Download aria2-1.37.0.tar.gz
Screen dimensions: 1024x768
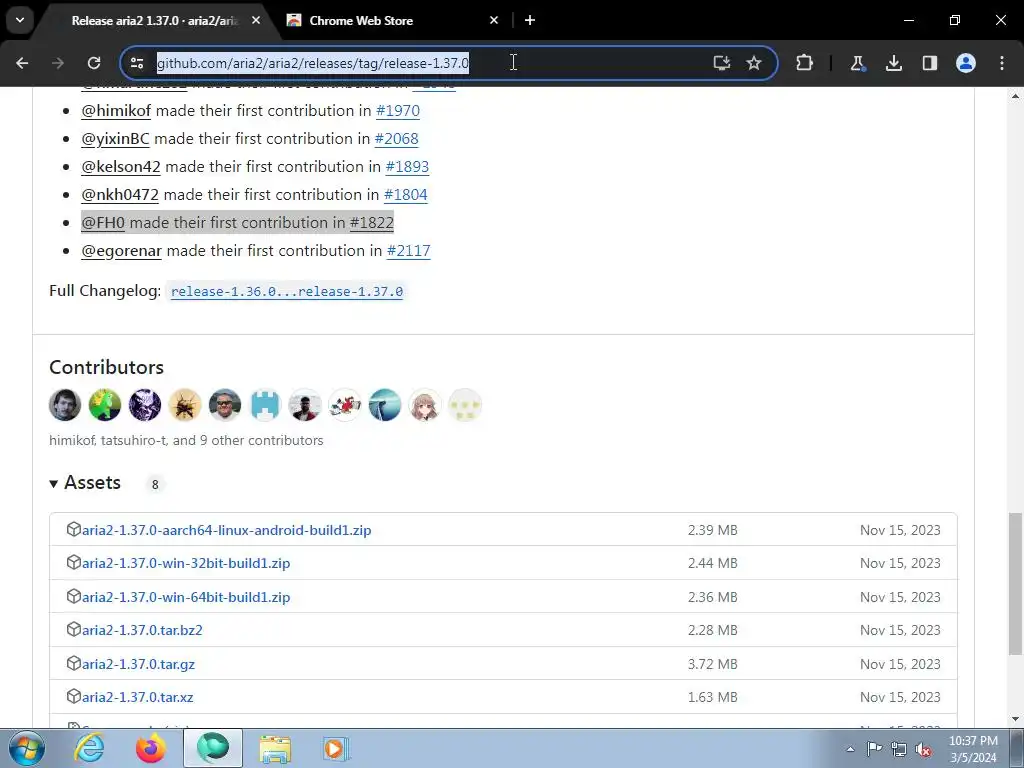tap(138, 664)
